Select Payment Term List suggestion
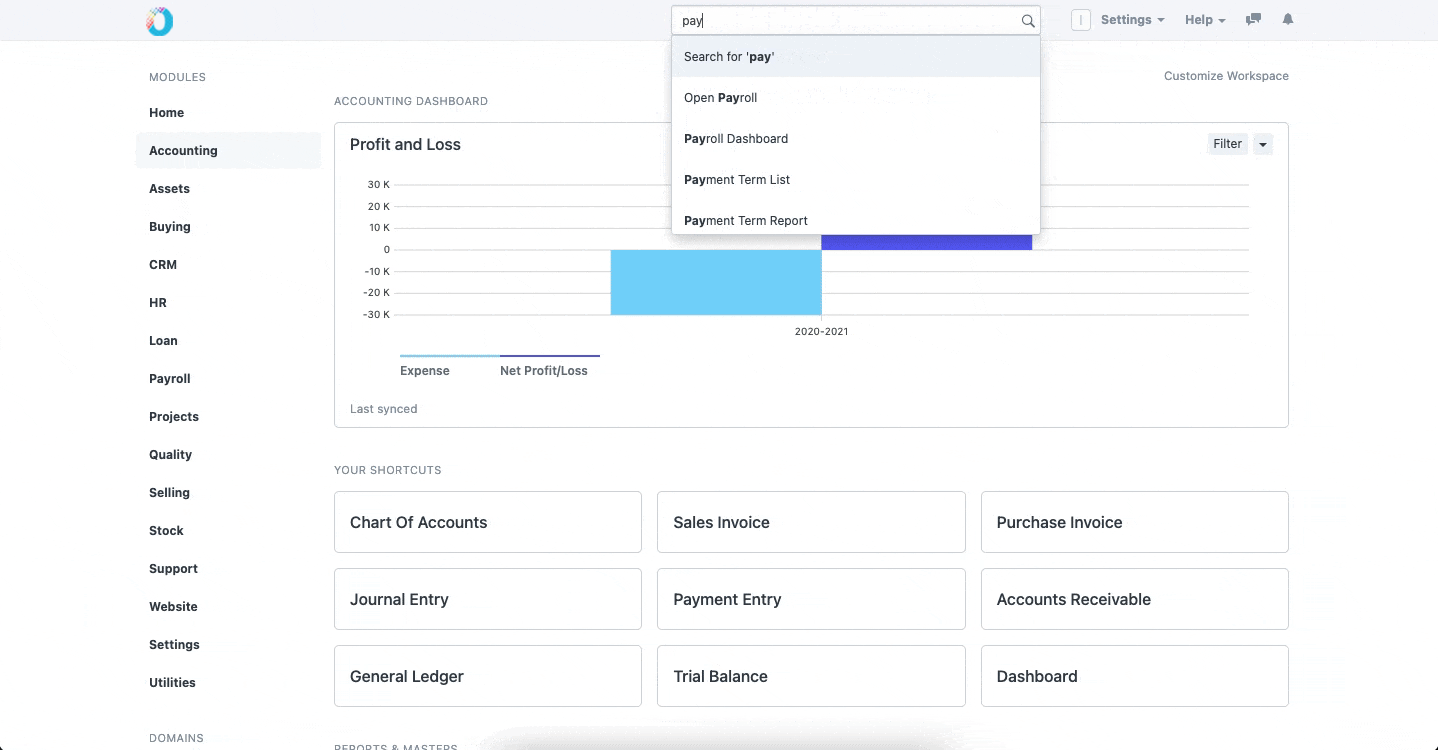1438x750 pixels. coord(856,180)
